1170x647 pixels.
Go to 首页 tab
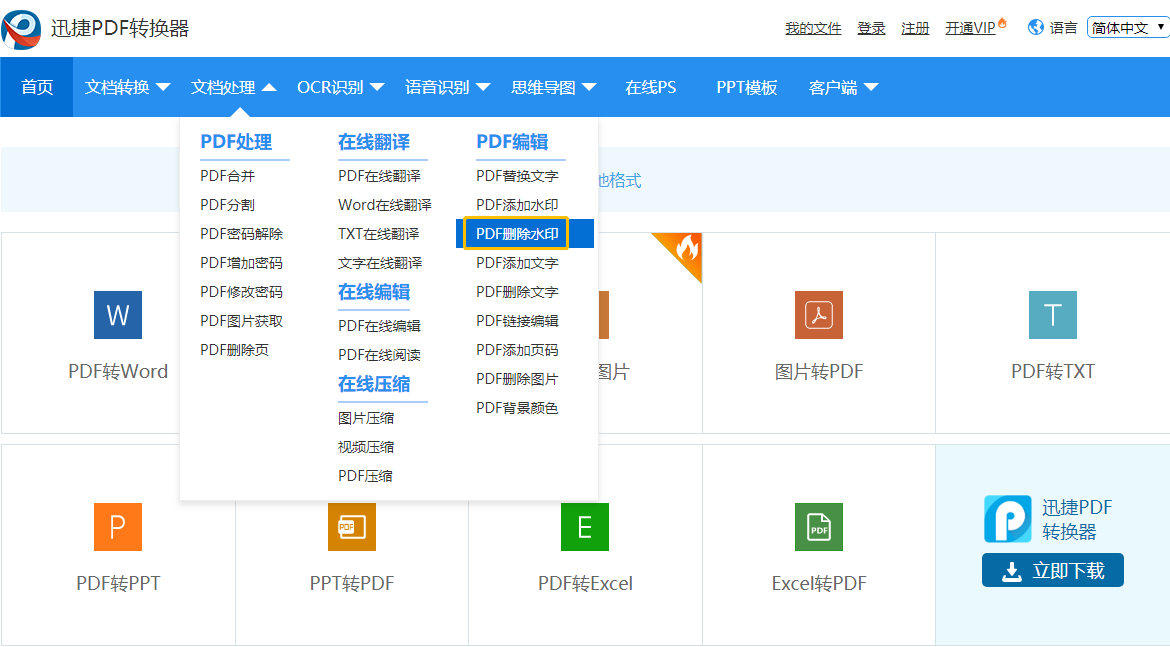pos(37,87)
